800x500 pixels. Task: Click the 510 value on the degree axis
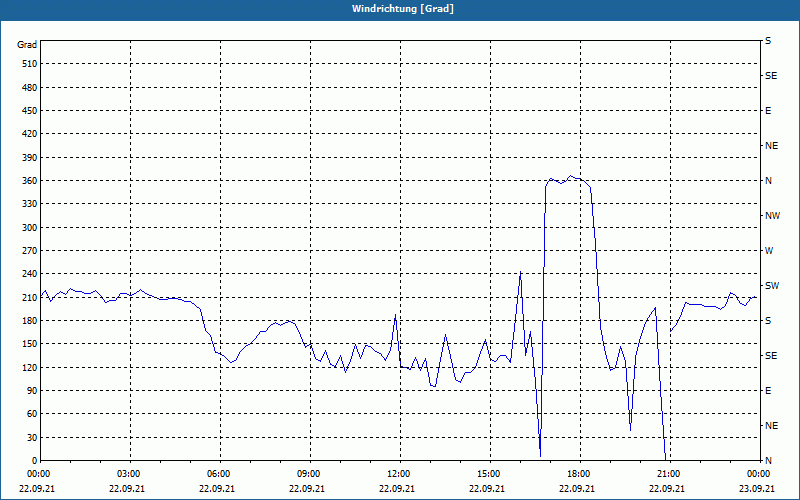30,64
